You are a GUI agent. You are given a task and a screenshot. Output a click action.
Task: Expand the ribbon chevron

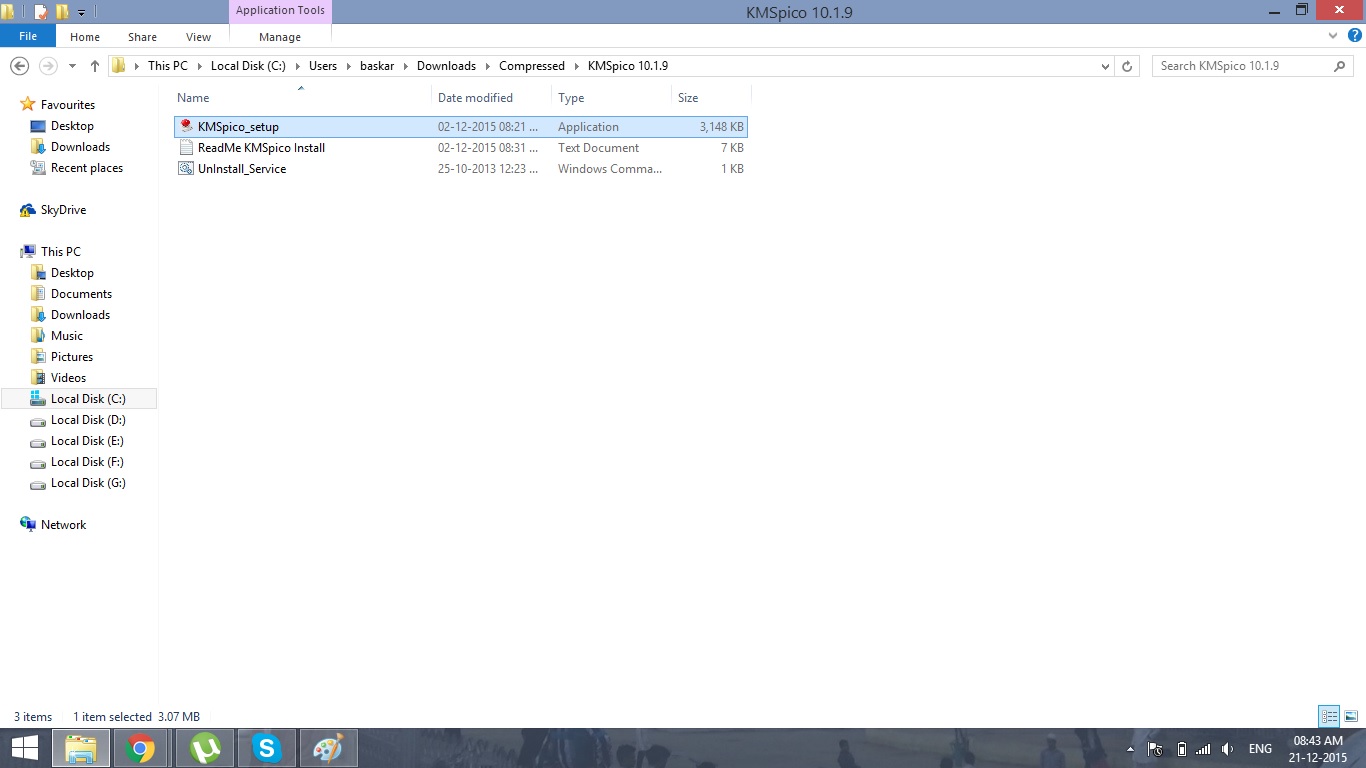(1332, 36)
